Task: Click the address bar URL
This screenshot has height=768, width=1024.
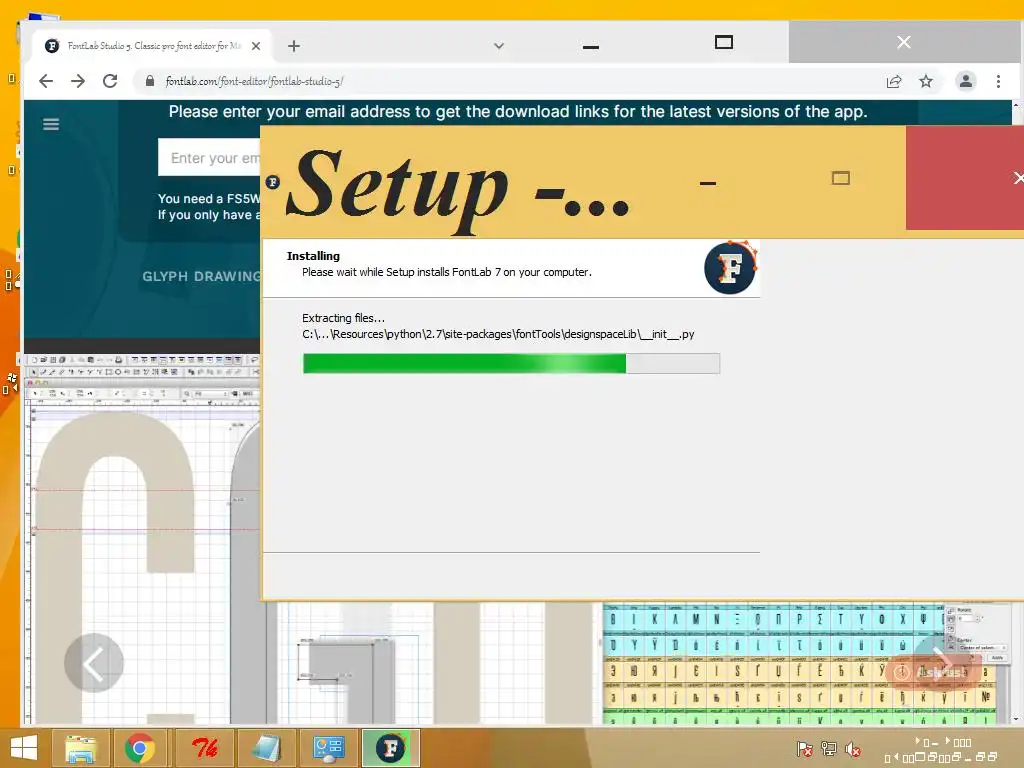Action: point(254,81)
